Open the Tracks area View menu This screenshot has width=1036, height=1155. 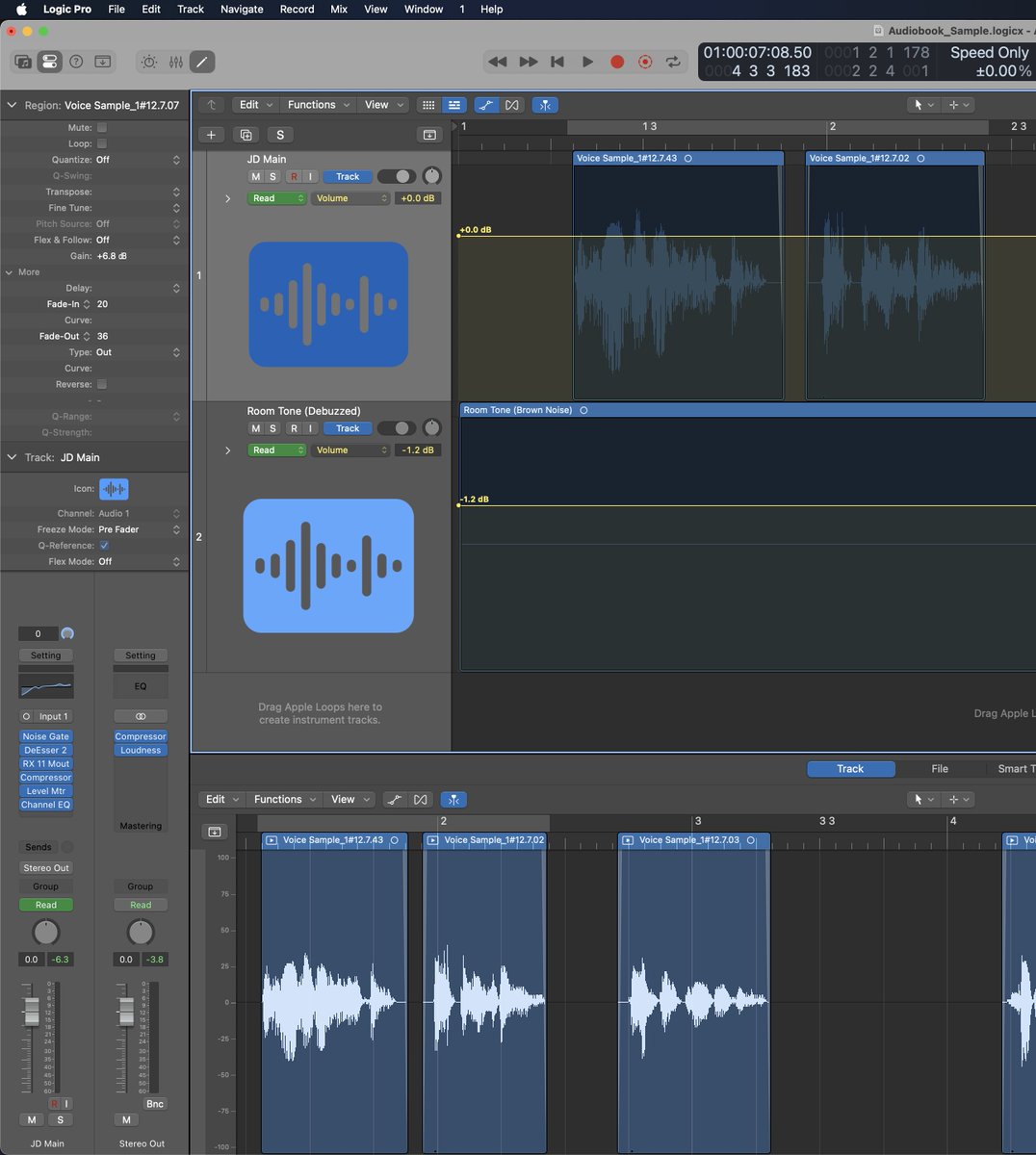pos(382,105)
